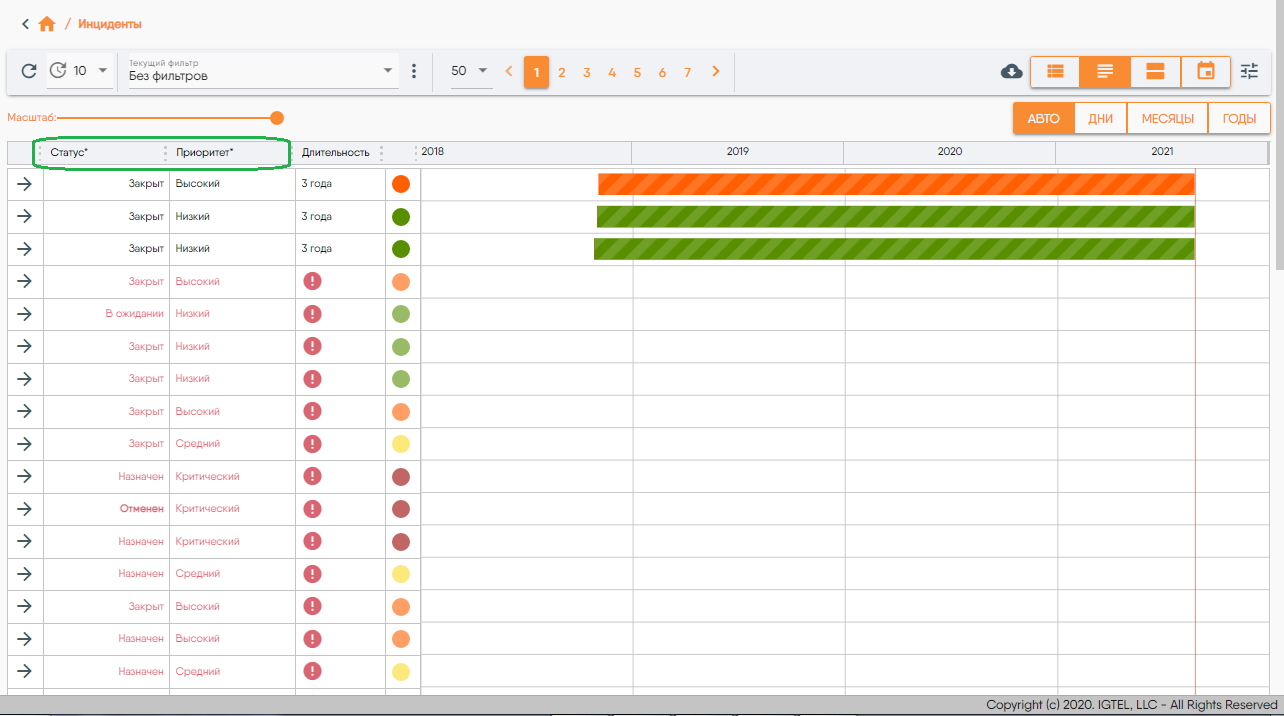1284x716 pixels.
Task: Click the Длительность column header
Action: (336, 153)
